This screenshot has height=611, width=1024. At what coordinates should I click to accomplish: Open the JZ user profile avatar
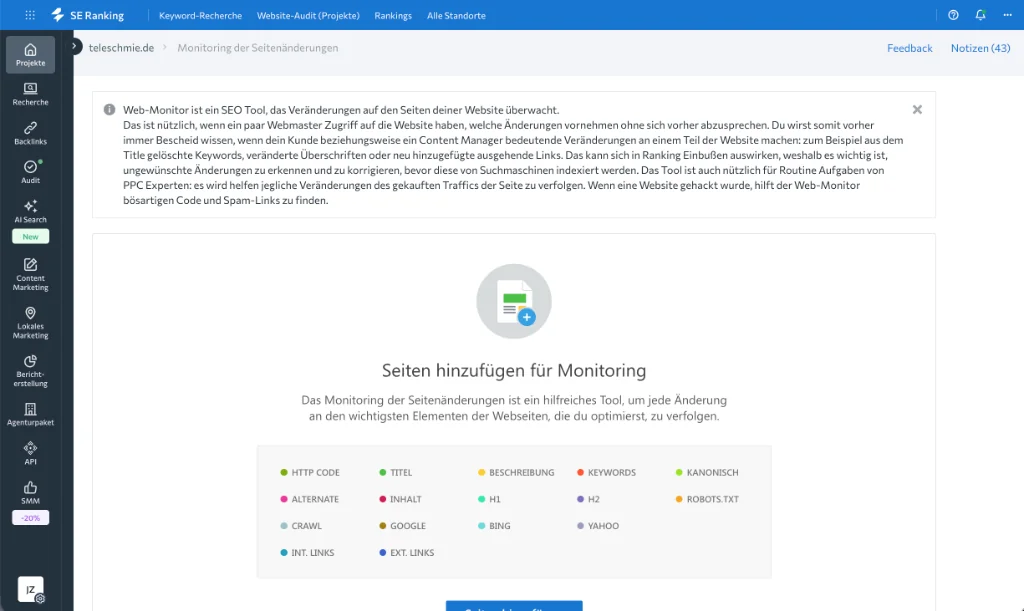tap(31, 589)
